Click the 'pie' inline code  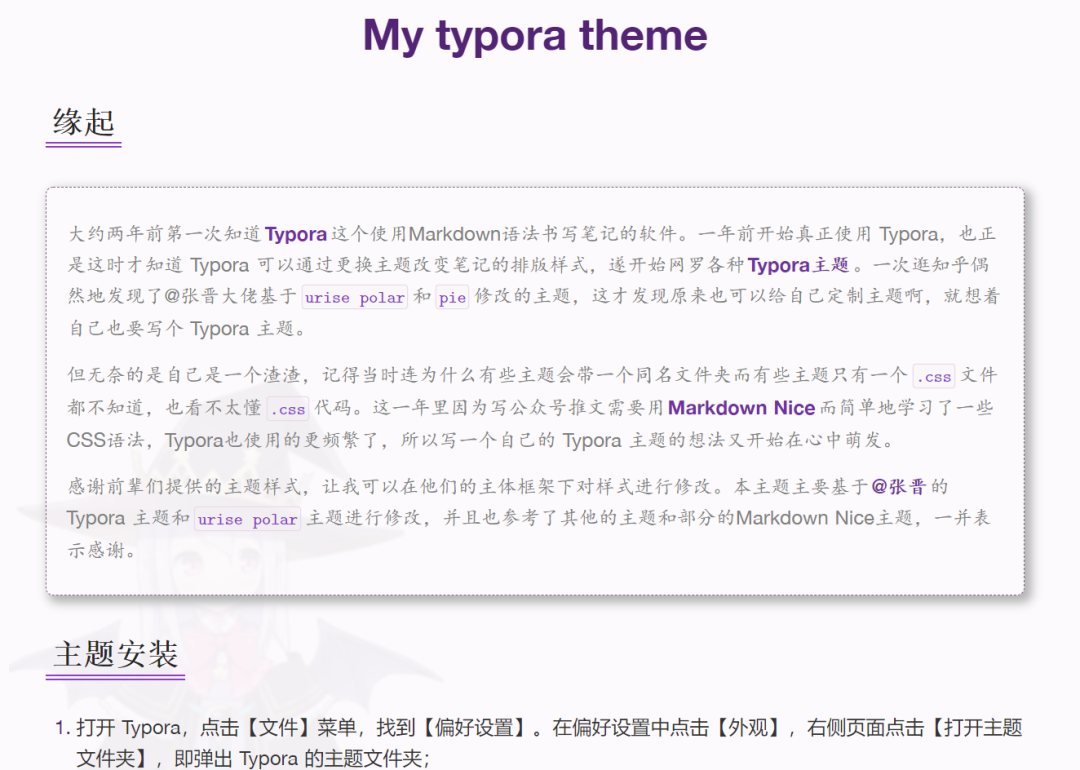click(x=453, y=298)
